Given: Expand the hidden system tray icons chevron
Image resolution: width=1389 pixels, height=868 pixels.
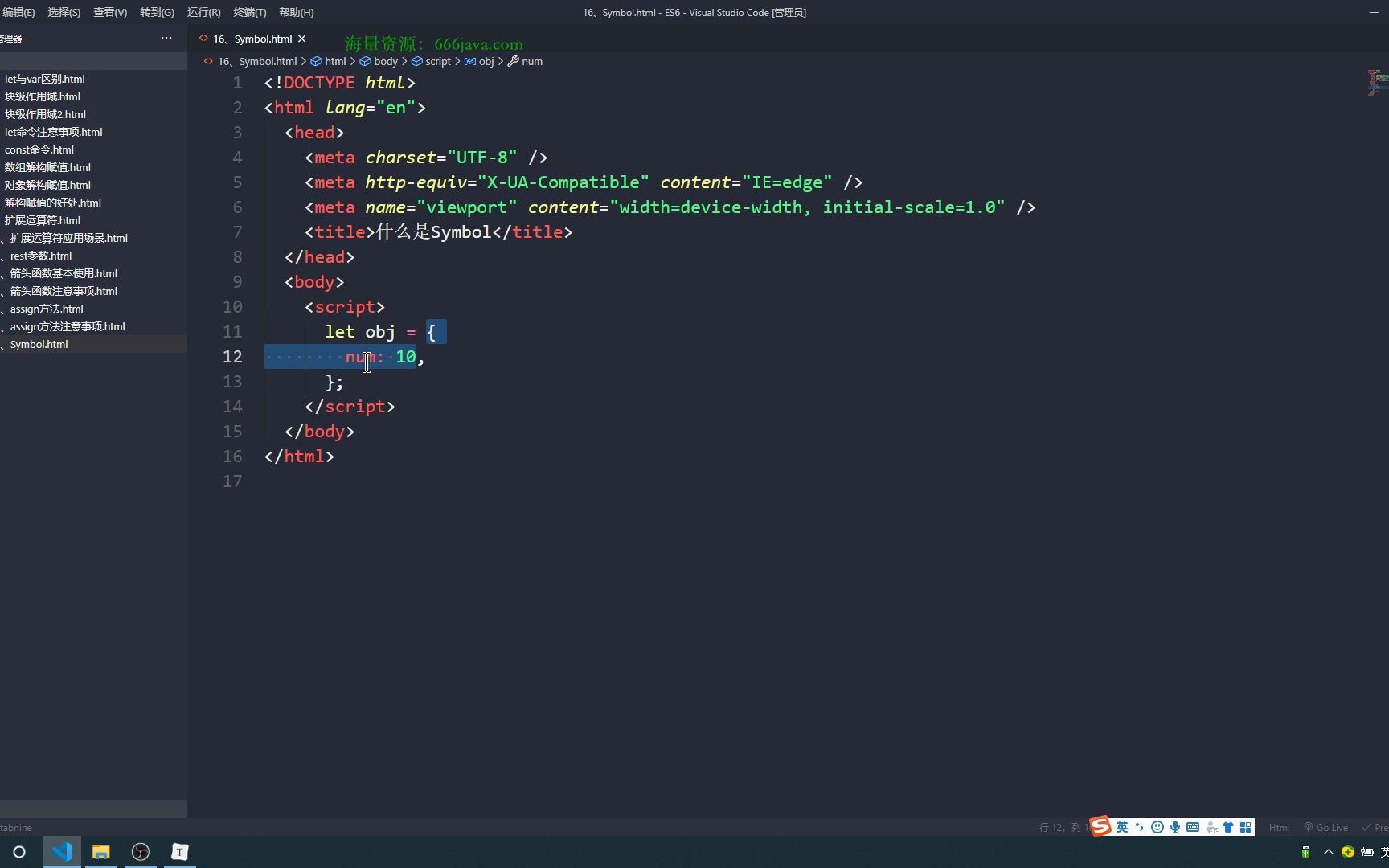Looking at the screenshot, I should (x=1328, y=852).
